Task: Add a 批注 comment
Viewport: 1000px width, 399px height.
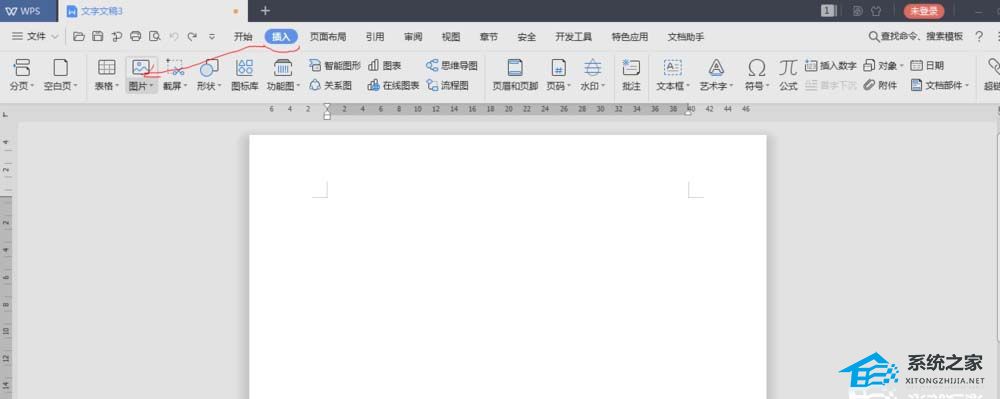Action: coord(631,75)
